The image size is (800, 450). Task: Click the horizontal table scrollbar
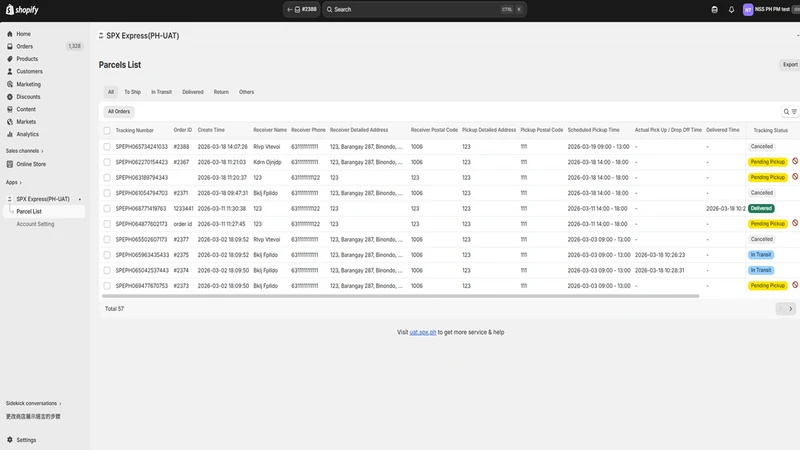coord(401,296)
